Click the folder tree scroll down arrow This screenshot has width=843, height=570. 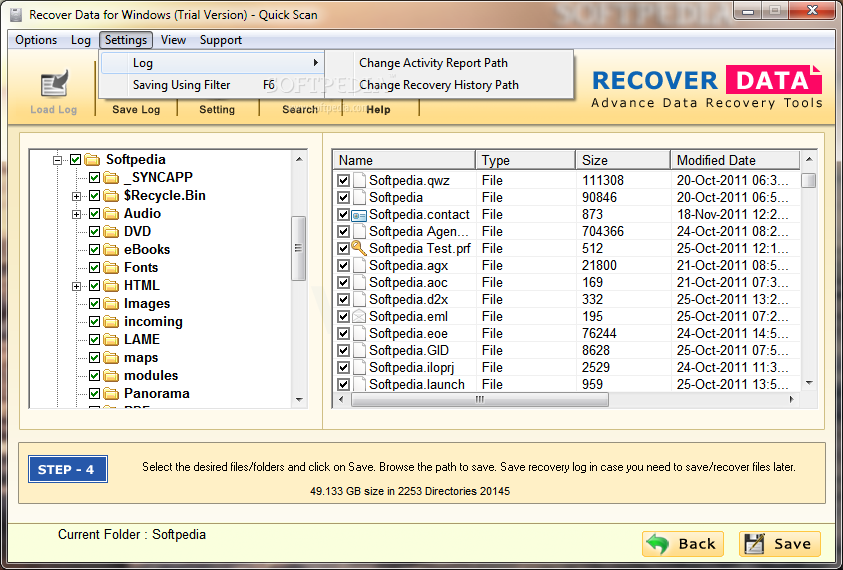click(x=299, y=400)
